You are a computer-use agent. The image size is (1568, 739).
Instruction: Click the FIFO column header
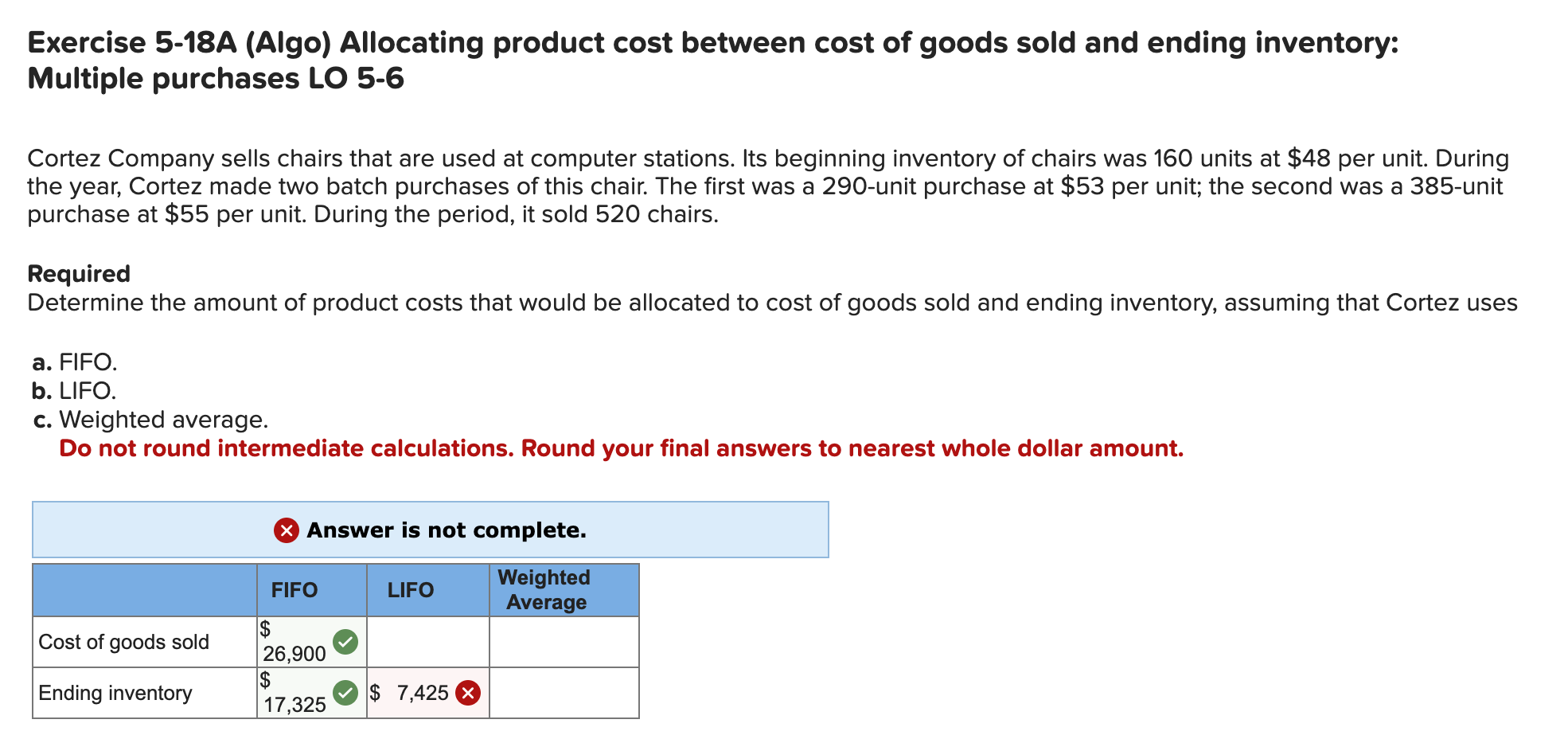[x=294, y=589]
